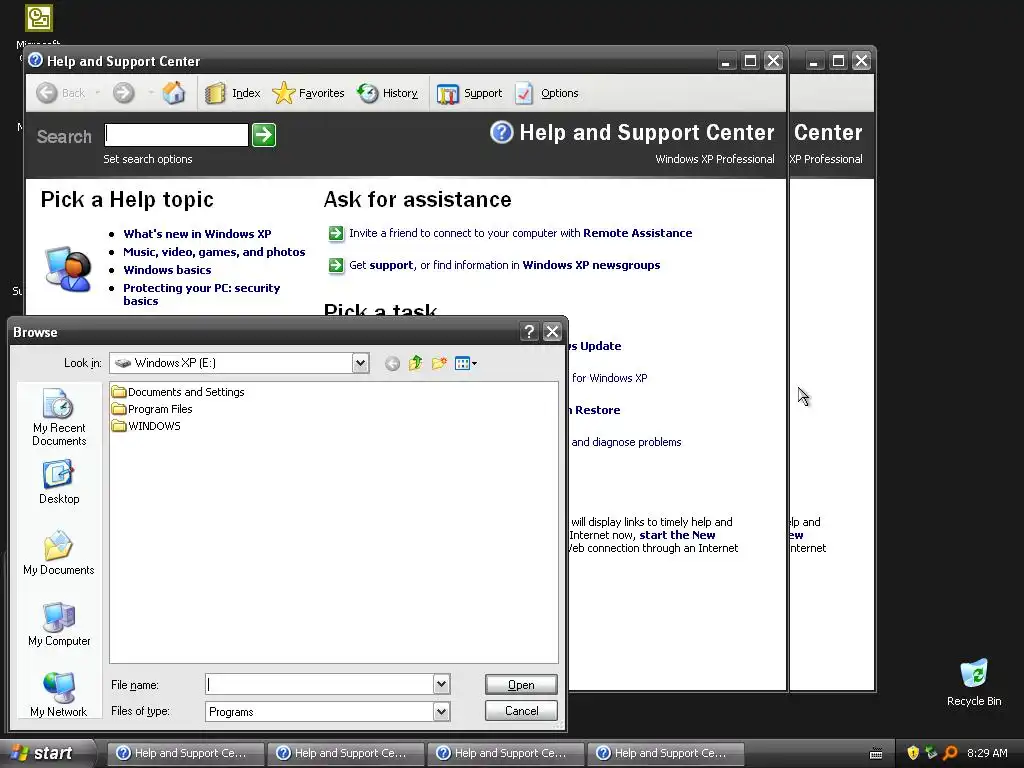
Task: Go to the Home page icon in Help toolbar
Action: (174, 93)
